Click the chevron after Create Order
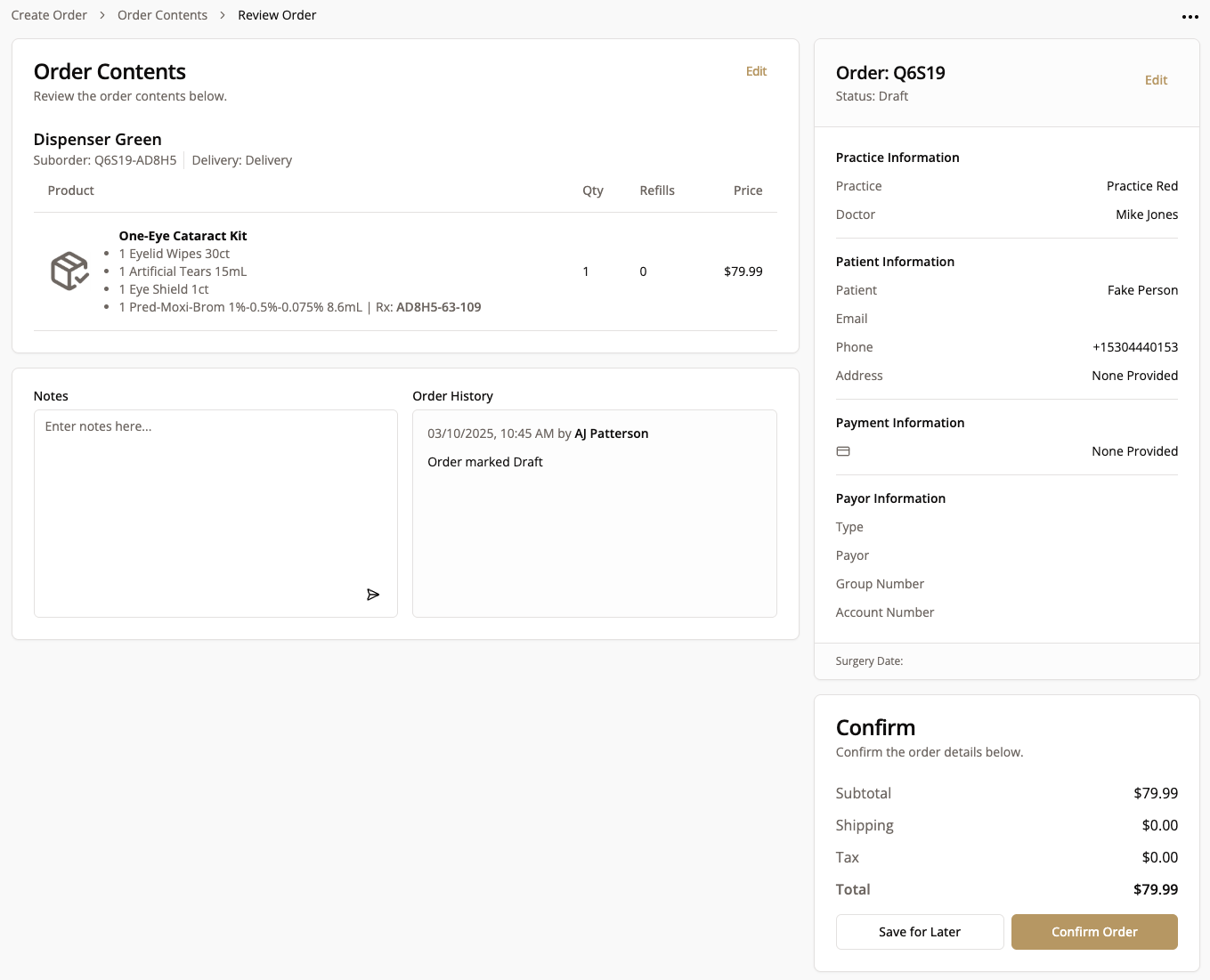This screenshot has height=980, width=1210. pos(102,15)
